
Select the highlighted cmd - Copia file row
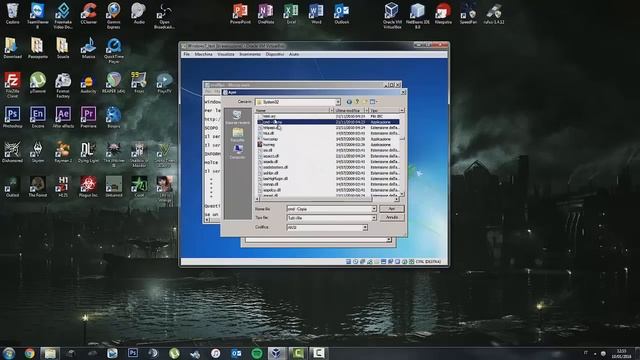pyautogui.click(x=328, y=122)
